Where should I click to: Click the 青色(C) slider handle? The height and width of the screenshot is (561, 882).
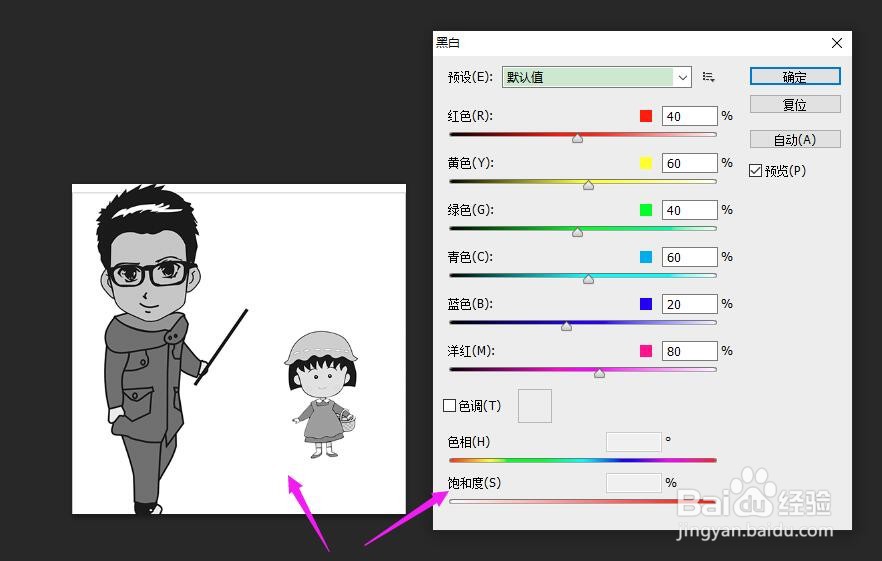(588, 279)
